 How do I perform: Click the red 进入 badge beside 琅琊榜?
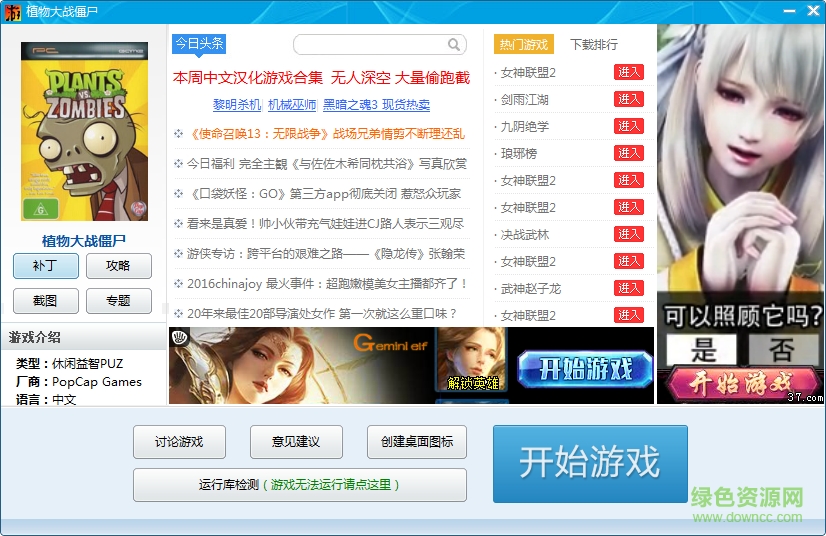click(629, 153)
